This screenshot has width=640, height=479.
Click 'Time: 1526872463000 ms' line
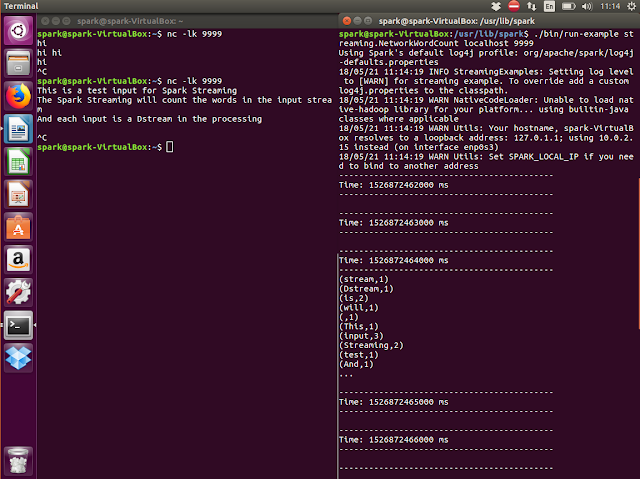point(393,223)
